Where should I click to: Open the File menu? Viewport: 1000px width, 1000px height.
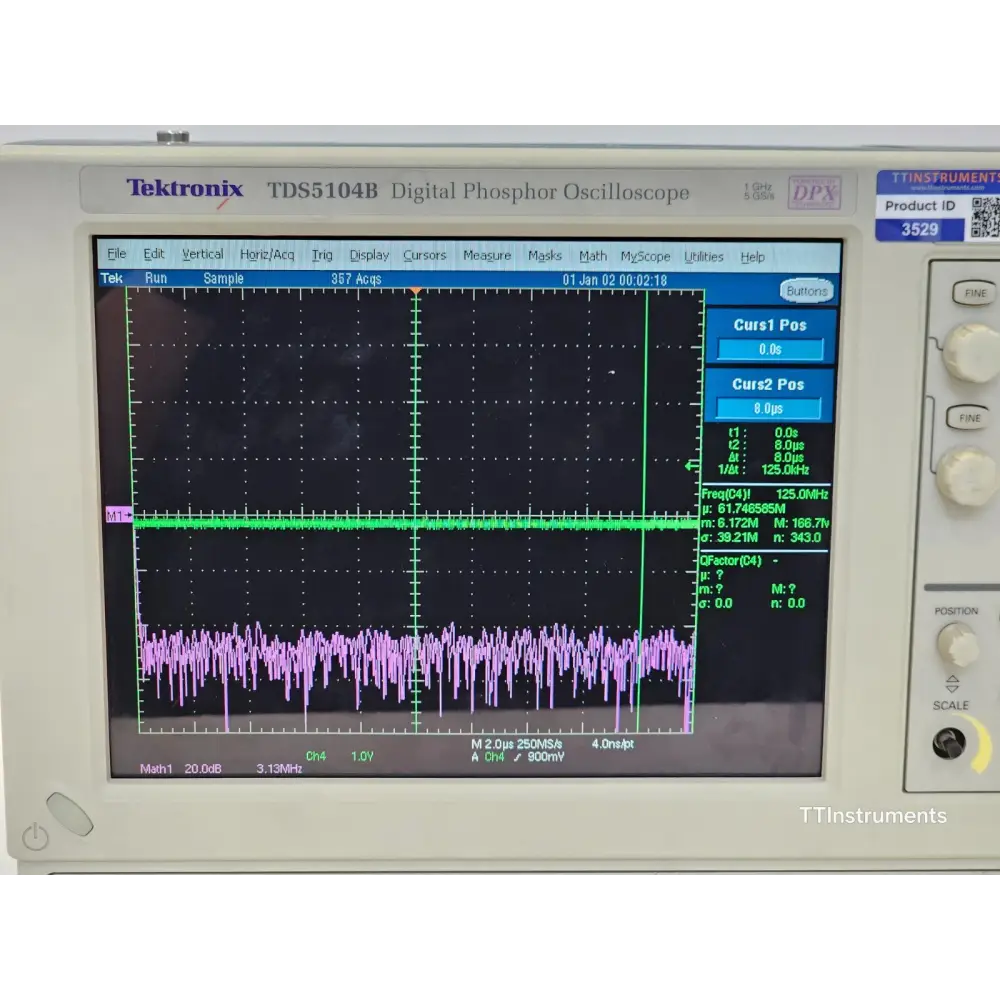[116, 254]
